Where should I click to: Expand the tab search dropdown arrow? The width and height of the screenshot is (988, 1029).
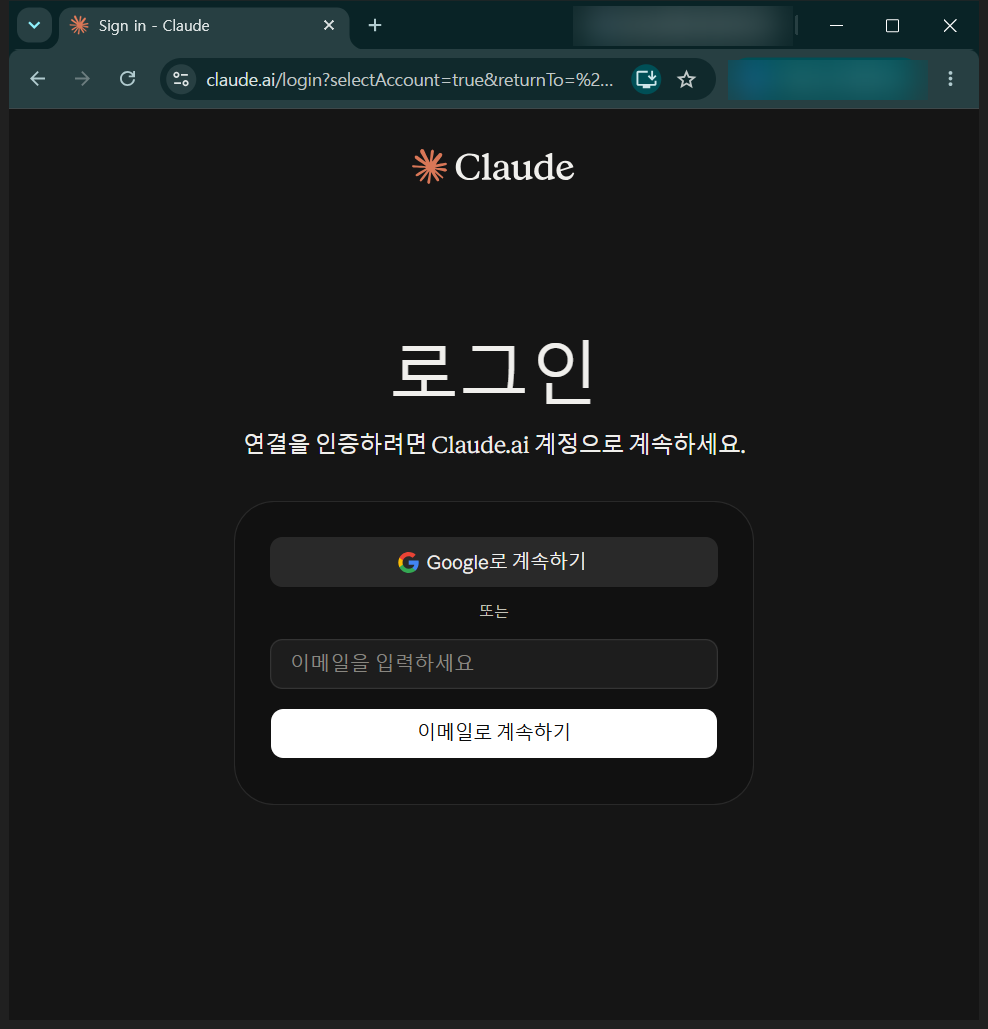[34, 26]
